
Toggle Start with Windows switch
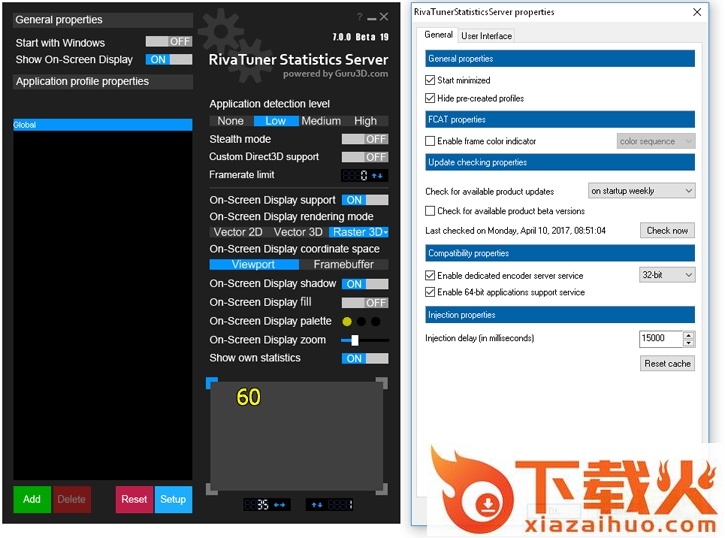click(169, 42)
